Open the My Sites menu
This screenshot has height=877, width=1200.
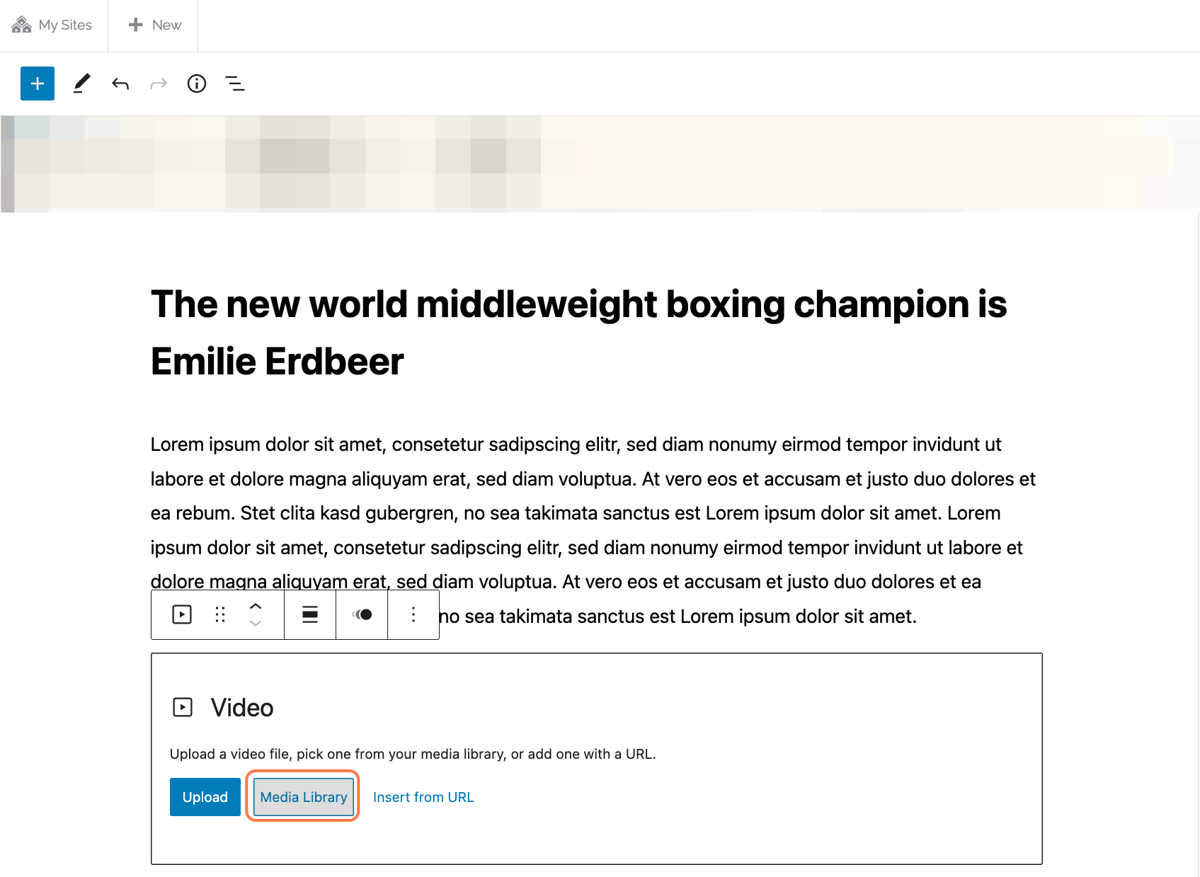coord(52,25)
